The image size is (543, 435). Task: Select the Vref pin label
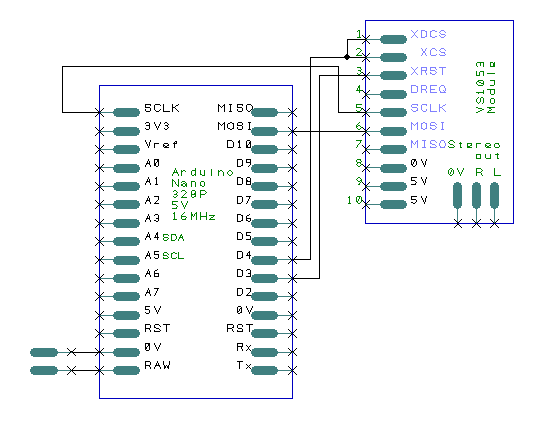(x=161, y=144)
